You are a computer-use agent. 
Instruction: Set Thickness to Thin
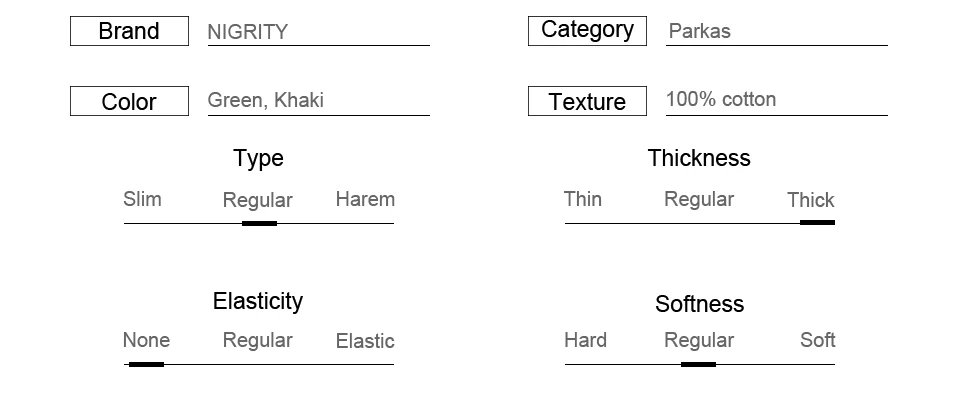[583, 199]
